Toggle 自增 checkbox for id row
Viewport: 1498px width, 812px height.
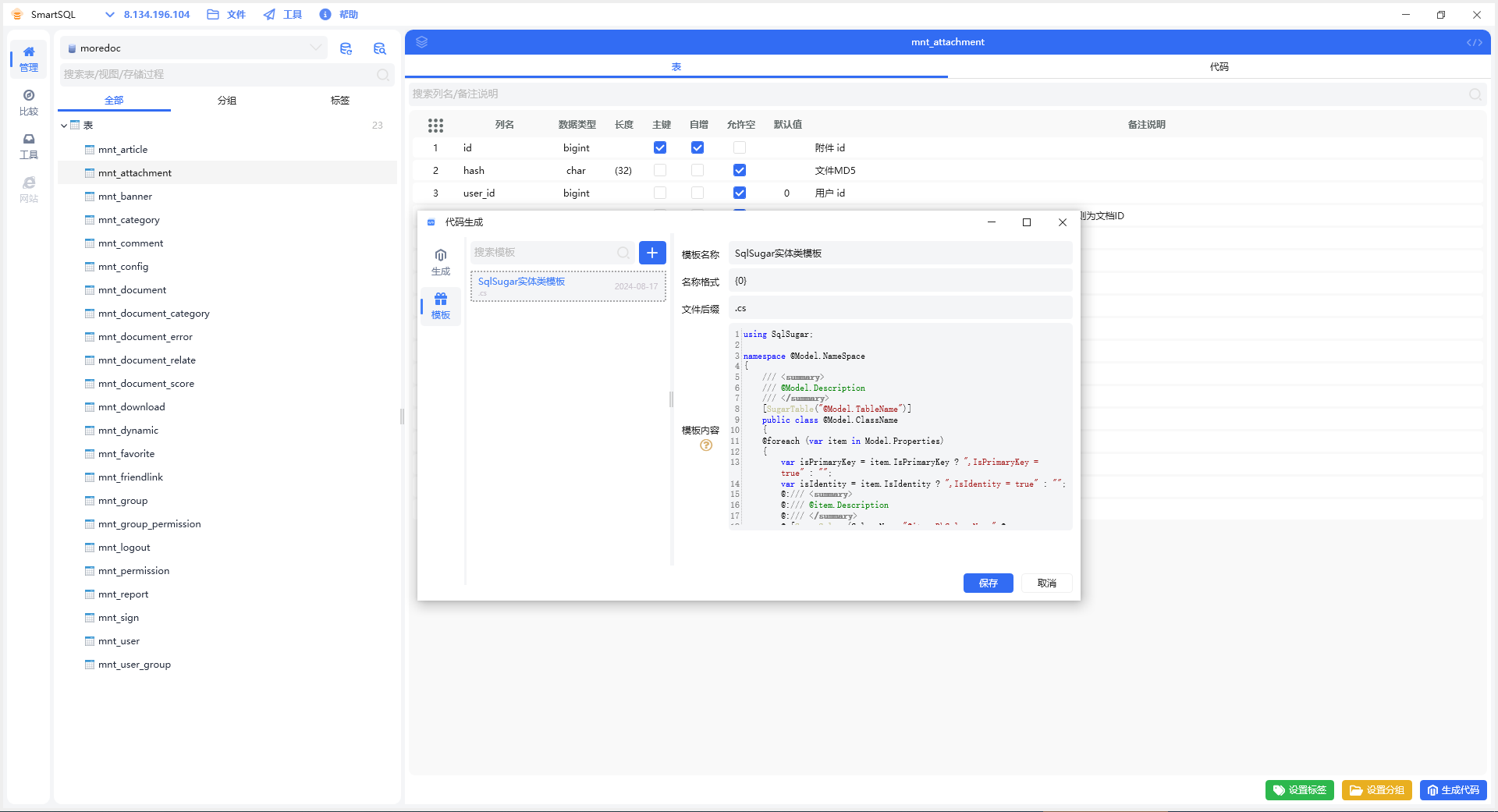pos(698,147)
